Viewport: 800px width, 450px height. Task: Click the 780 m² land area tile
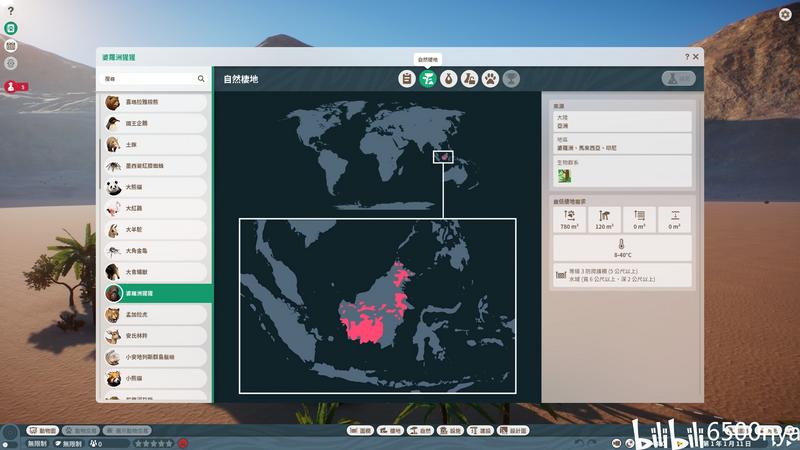(569, 219)
